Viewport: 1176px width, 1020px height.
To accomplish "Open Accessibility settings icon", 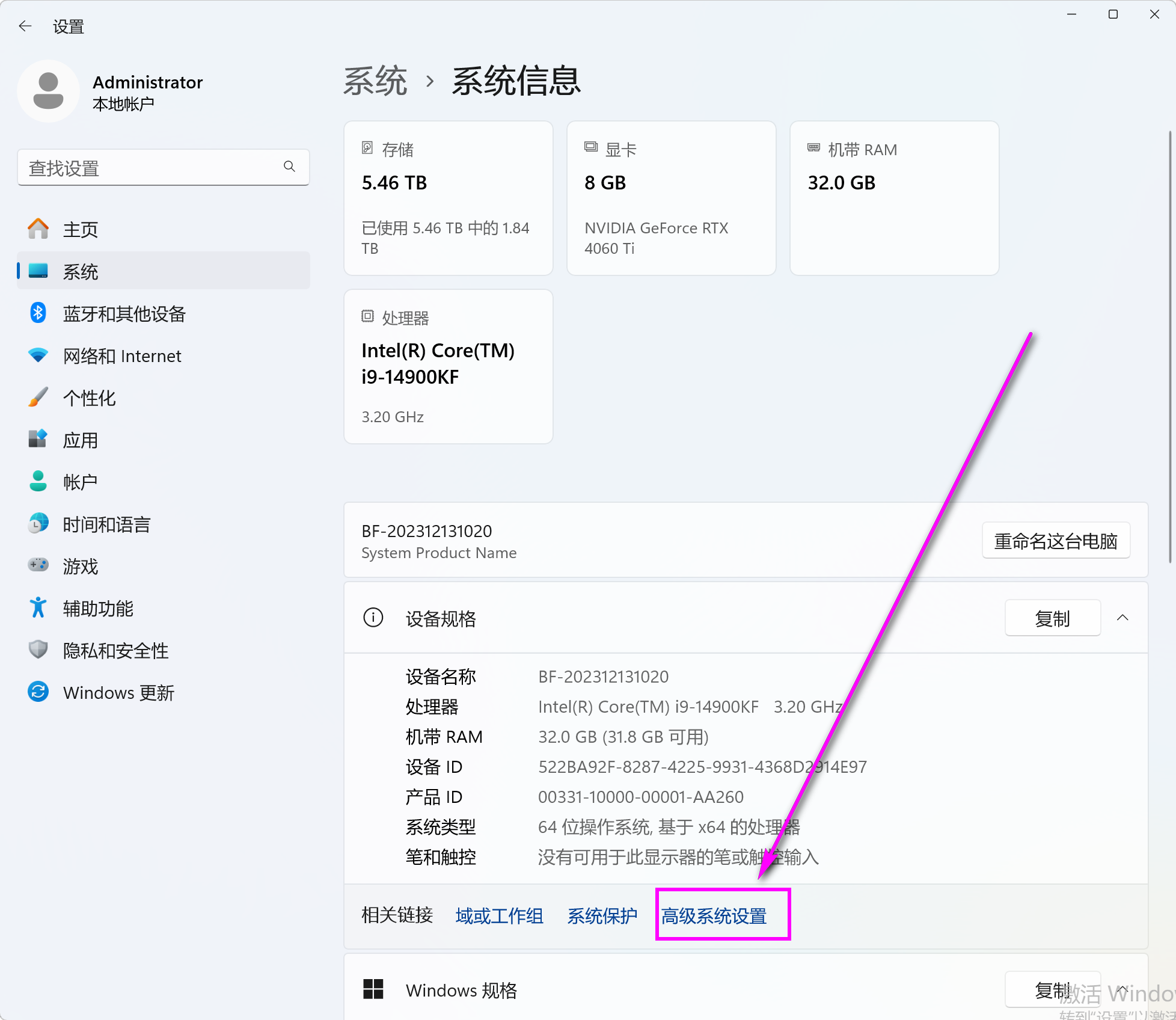I will [x=37, y=607].
